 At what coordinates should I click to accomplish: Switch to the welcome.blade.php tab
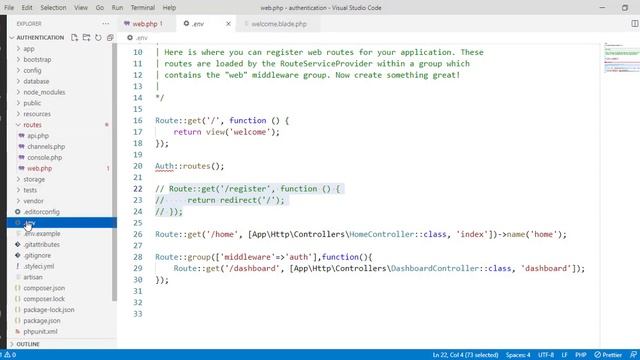(x=279, y=24)
